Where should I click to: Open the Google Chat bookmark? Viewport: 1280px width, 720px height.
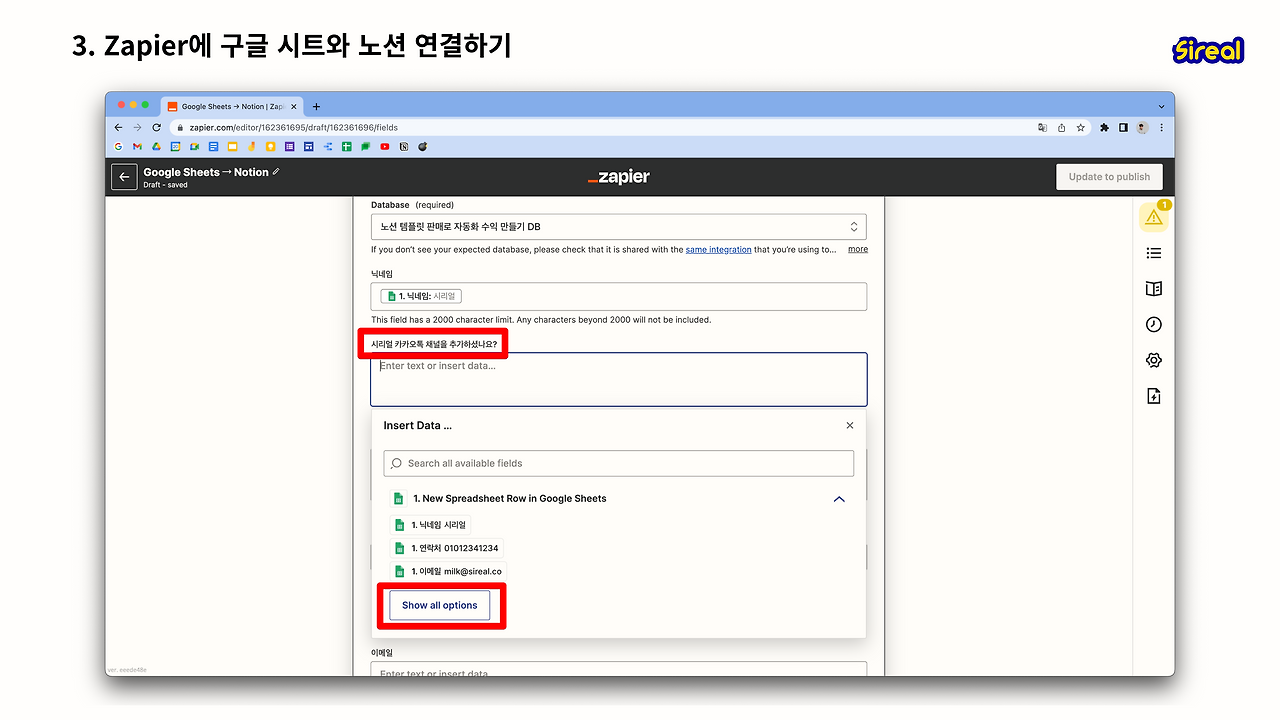click(x=366, y=147)
